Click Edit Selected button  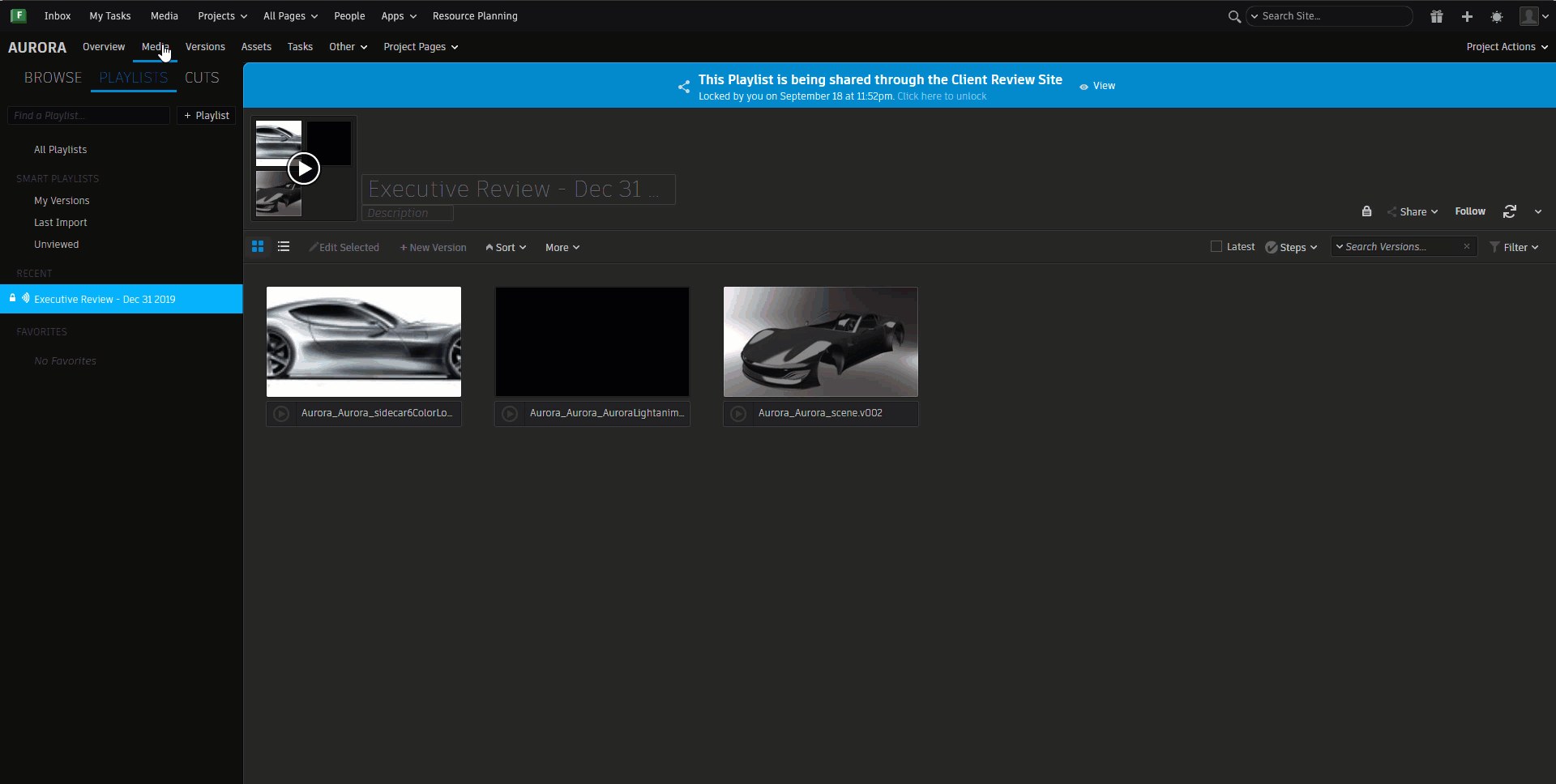[344, 248]
